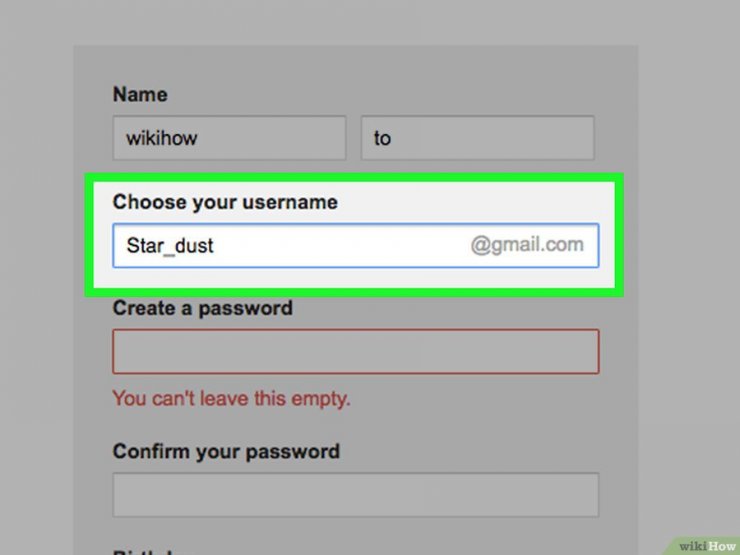Screen dimensions: 740x555
Task: Click the typed word "wikihow" in first name
Action: tap(161, 138)
